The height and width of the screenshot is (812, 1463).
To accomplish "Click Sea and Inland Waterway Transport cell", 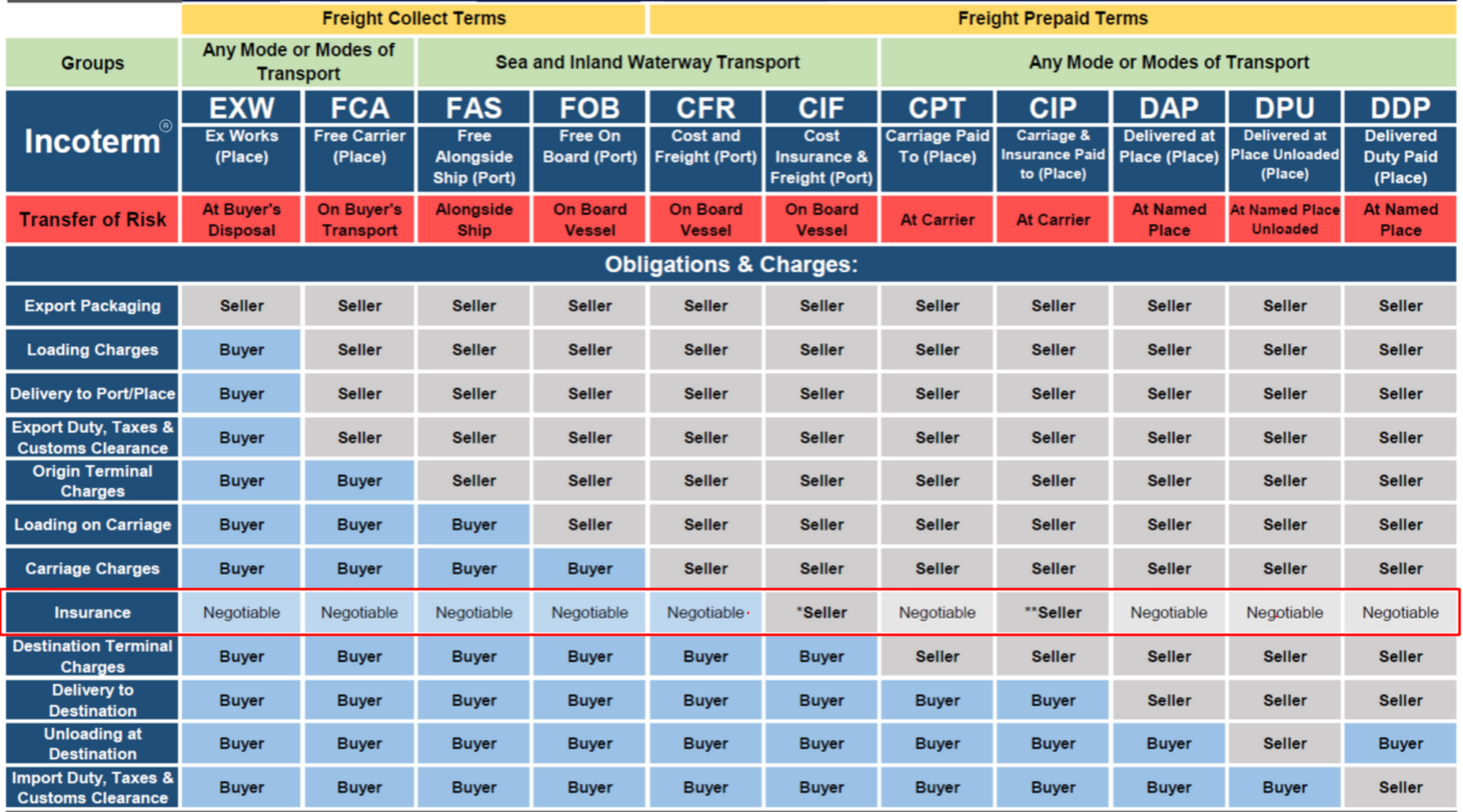I will click(647, 63).
